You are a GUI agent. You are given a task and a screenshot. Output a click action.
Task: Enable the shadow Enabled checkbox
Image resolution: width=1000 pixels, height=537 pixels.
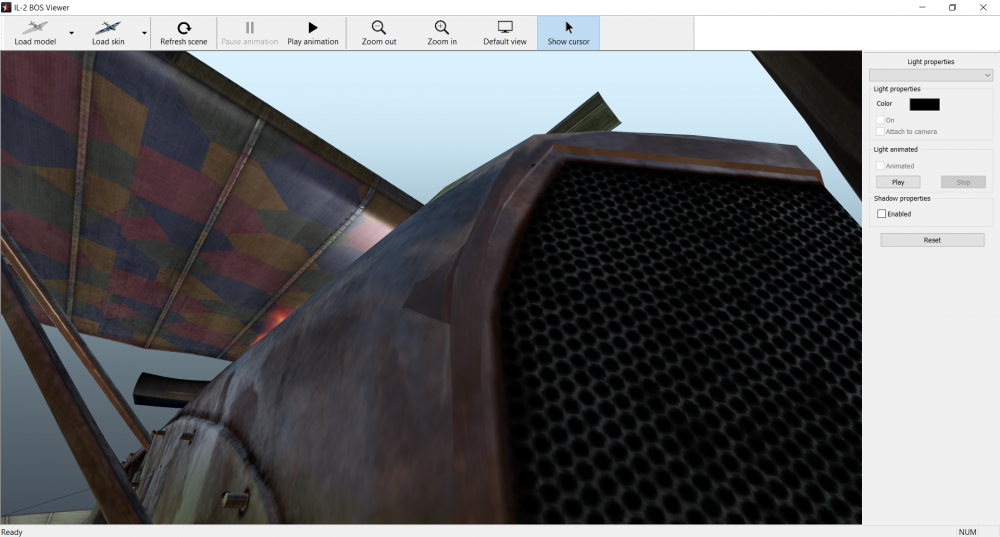(x=881, y=214)
